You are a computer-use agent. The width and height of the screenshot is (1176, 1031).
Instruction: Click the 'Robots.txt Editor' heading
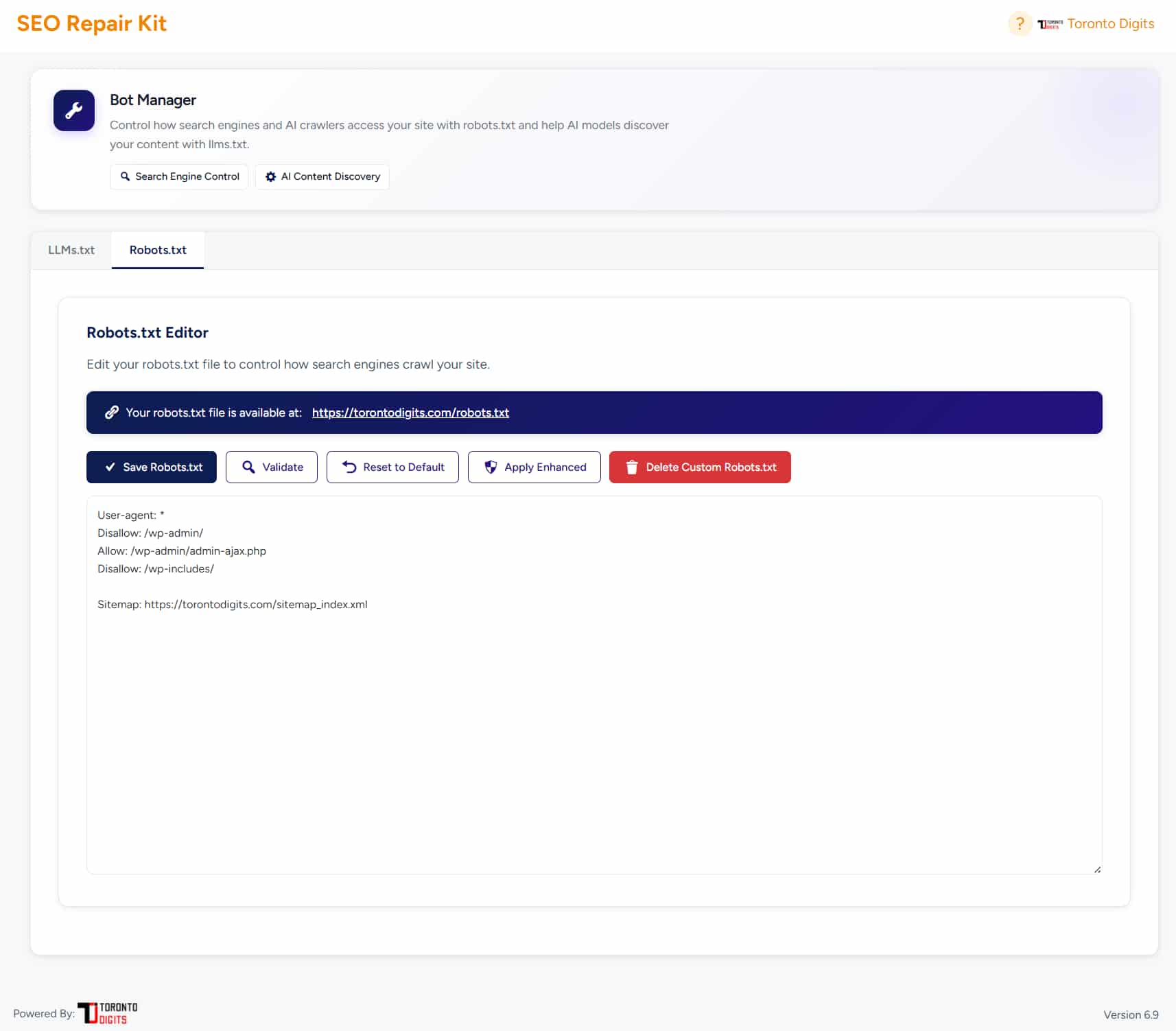click(148, 332)
